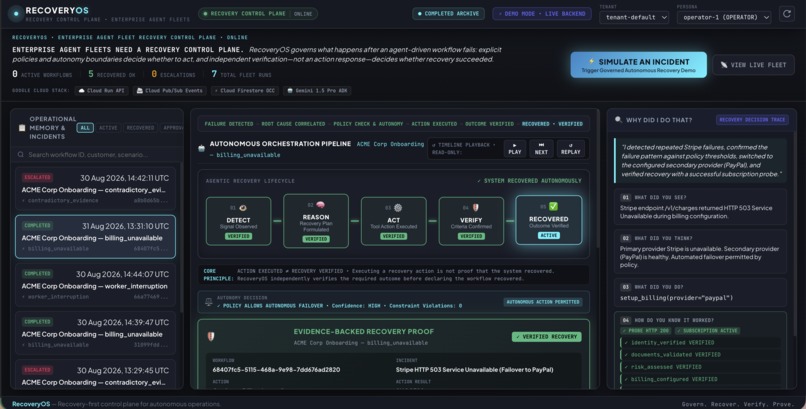Click the lightning bolt icon on Simulate button
The height and width of the screenshot is (409, 806).
pyautogui.click(x=592, y=61)
